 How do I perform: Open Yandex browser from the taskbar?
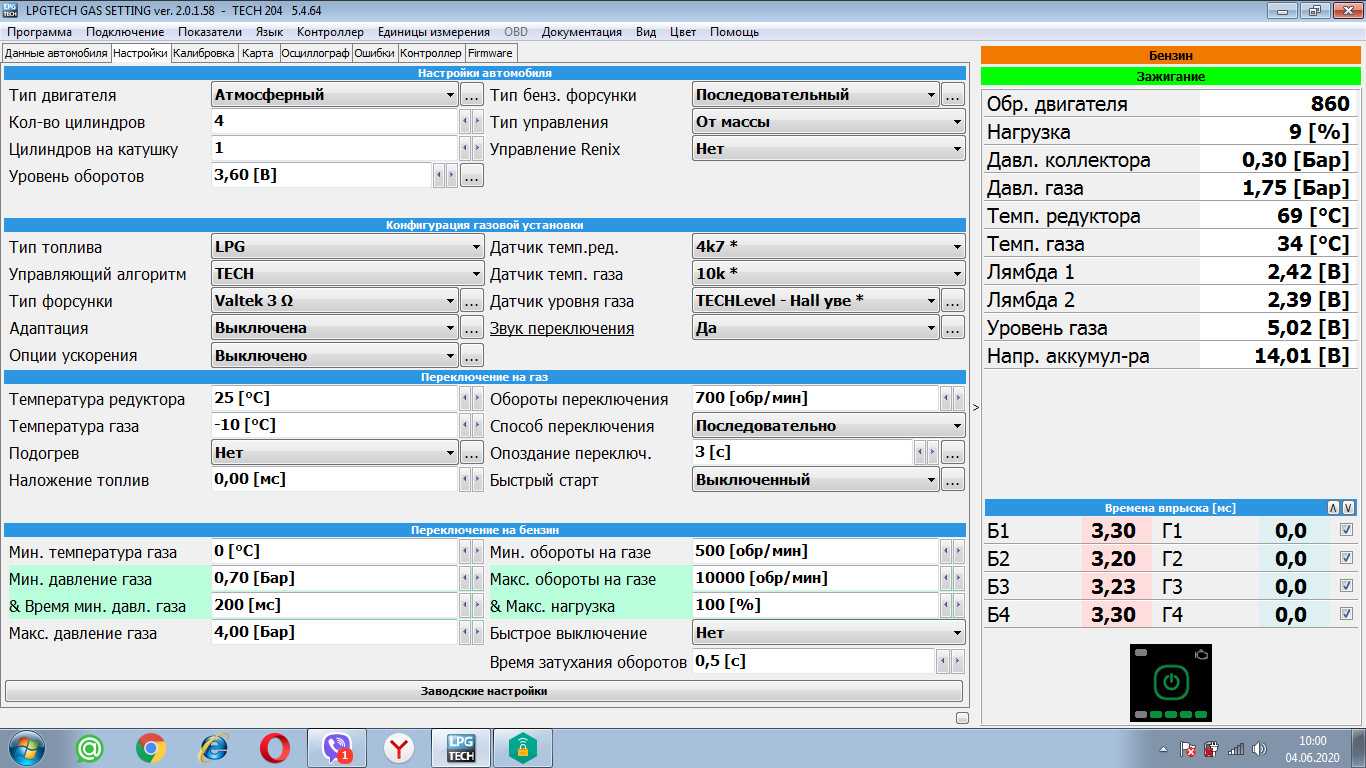pyautogui.click(x=399, y=748)
